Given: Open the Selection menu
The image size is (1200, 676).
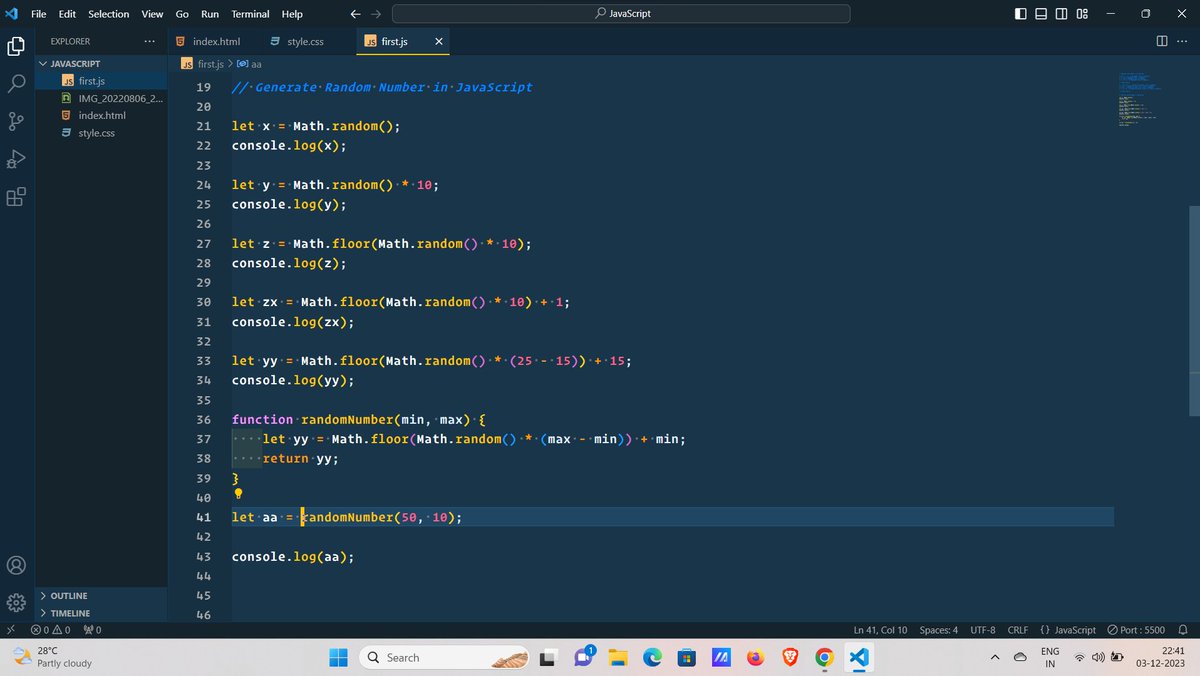Looking at the screenshot, I should [x=109, y=14].
